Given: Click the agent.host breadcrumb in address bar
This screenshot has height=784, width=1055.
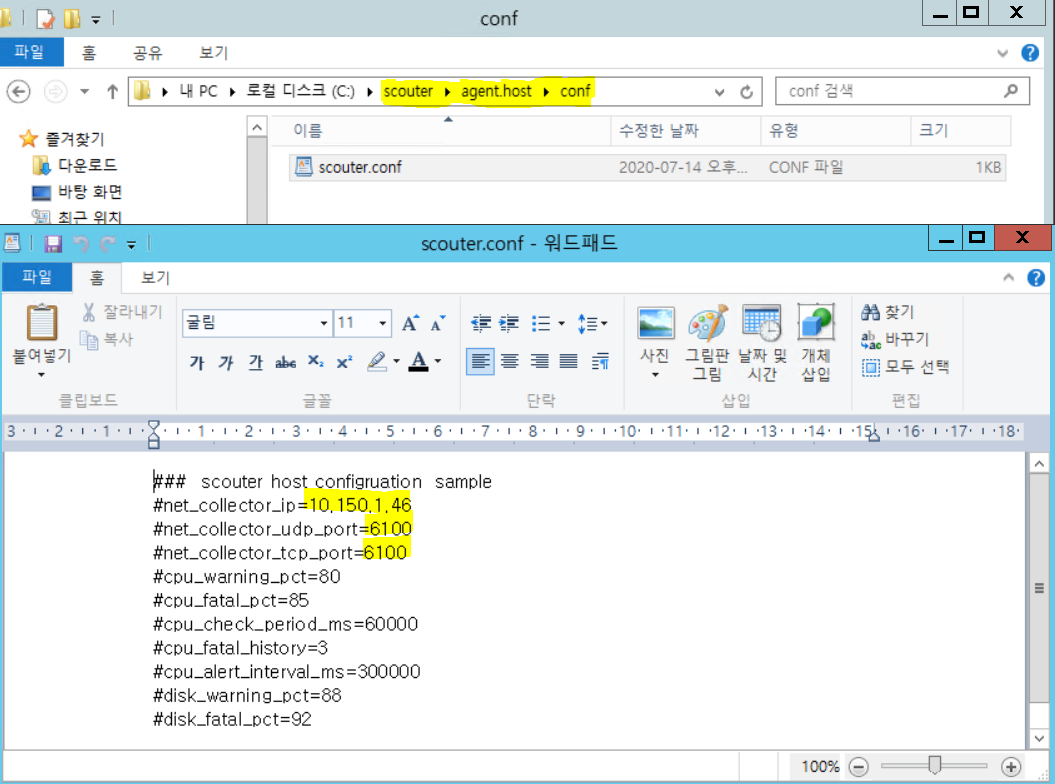Looking at the screenshot, I should tap(496, 92).
